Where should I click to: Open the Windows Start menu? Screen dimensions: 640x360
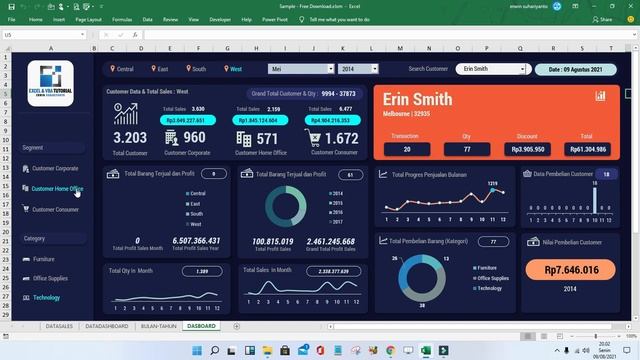(197, 351)
